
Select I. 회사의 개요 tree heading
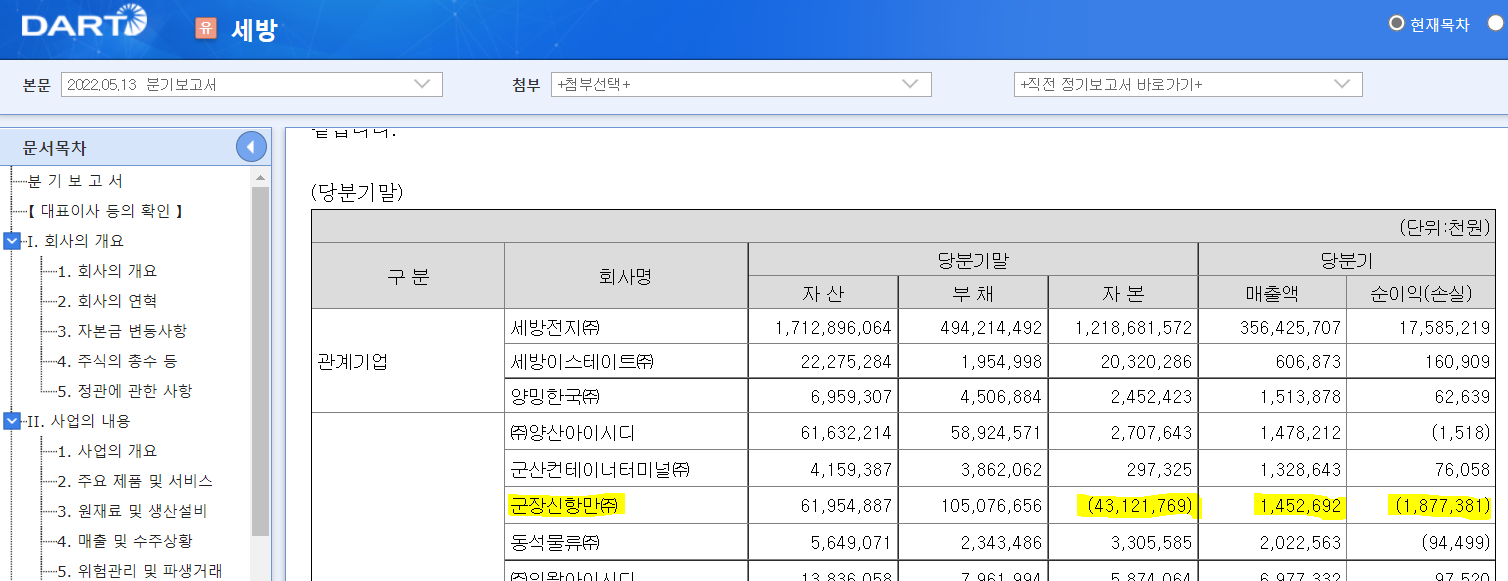(75, 241)
